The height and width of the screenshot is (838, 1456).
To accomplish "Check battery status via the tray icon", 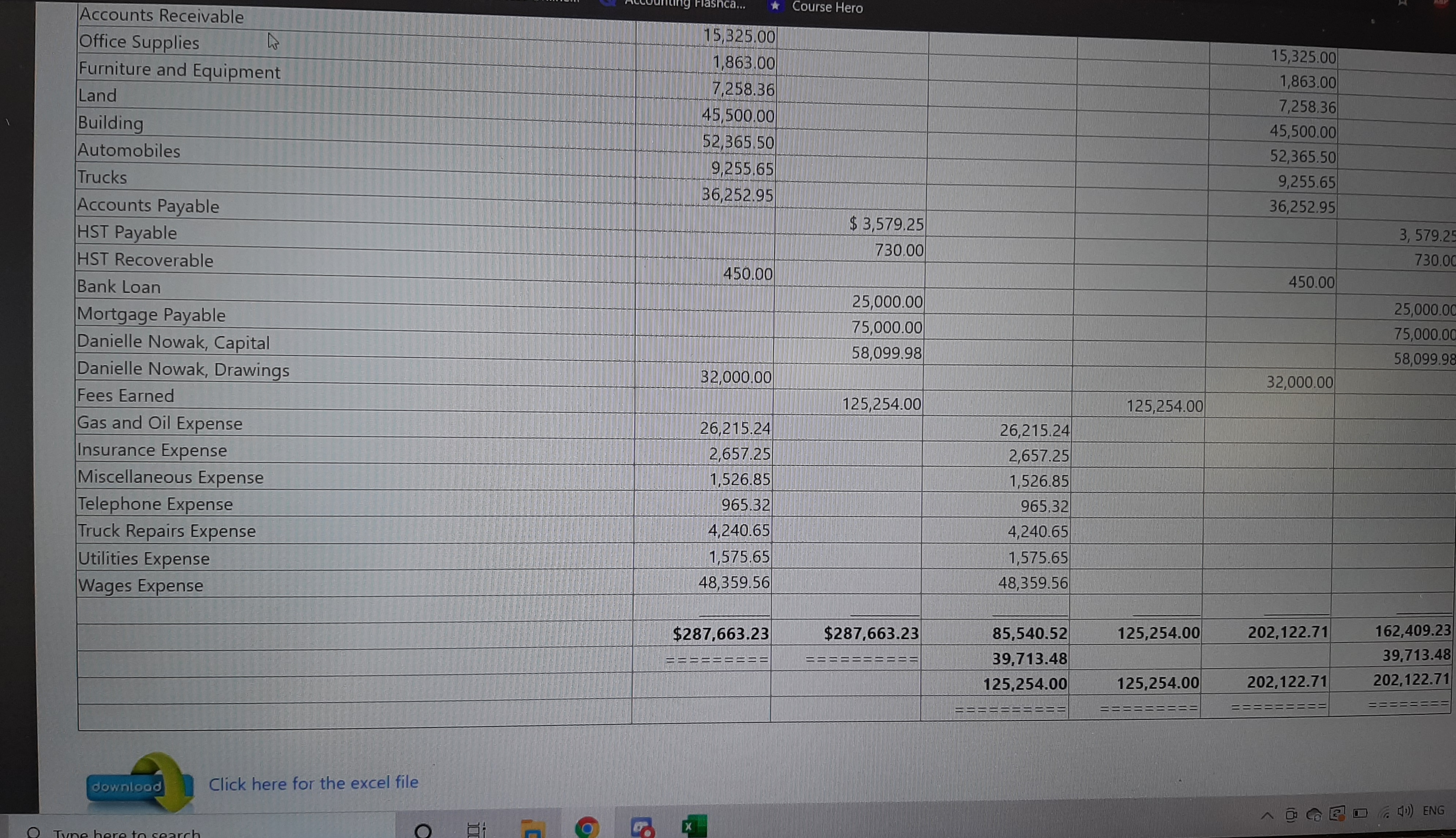I will point(1360,813).
